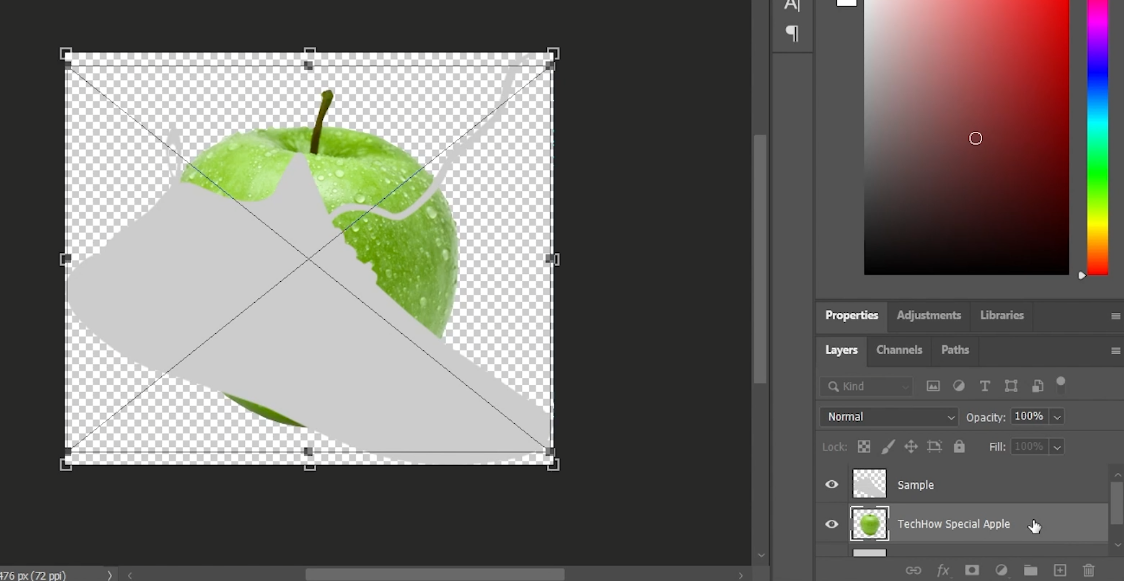Add a layer mask
The image size is (1124, 581).
pyautogui.click(x=971, y=570)
